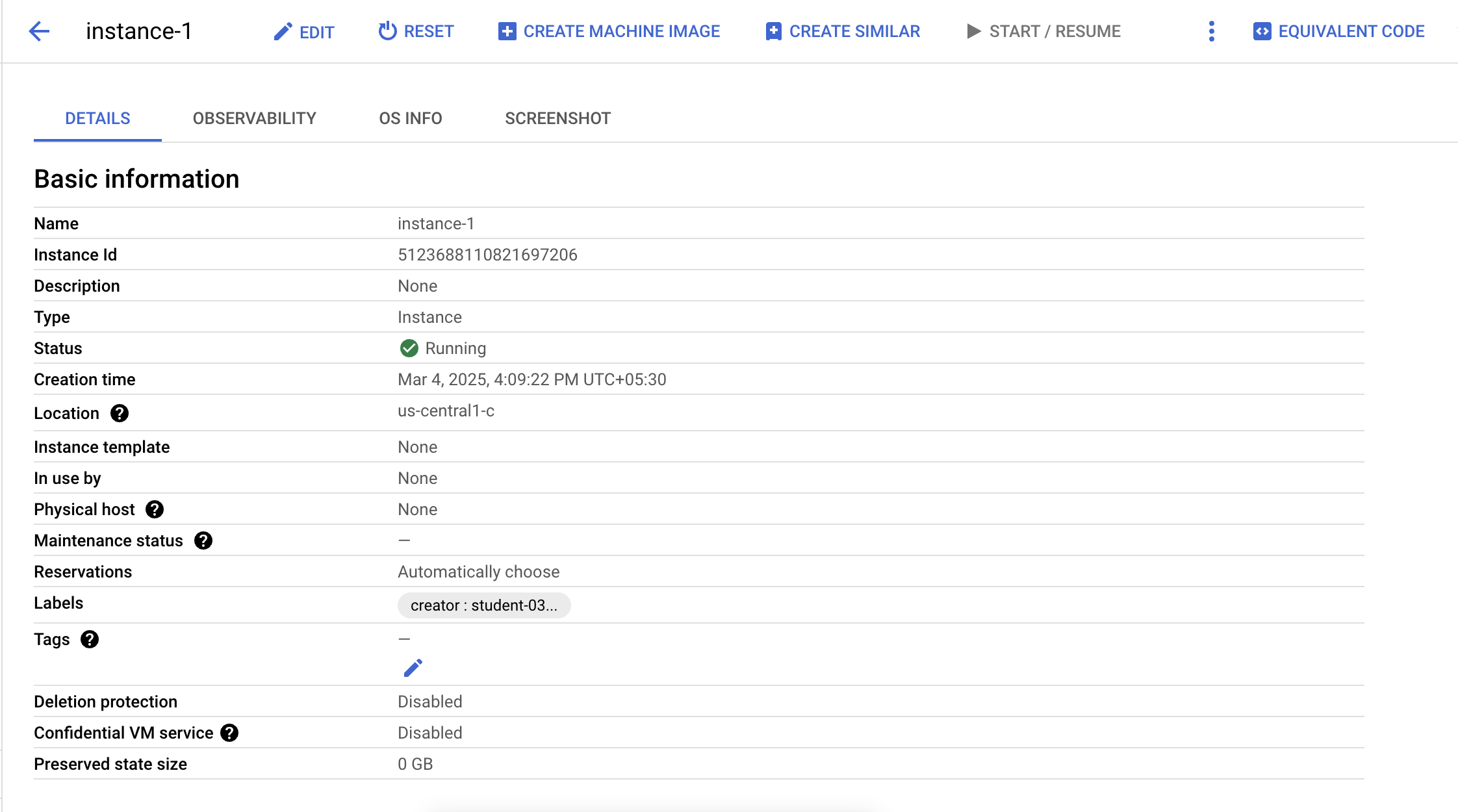This screenshot has width=1458, height=812.
Task: Click the back arrow to return to instances list
Action: [x=40, y=31]
